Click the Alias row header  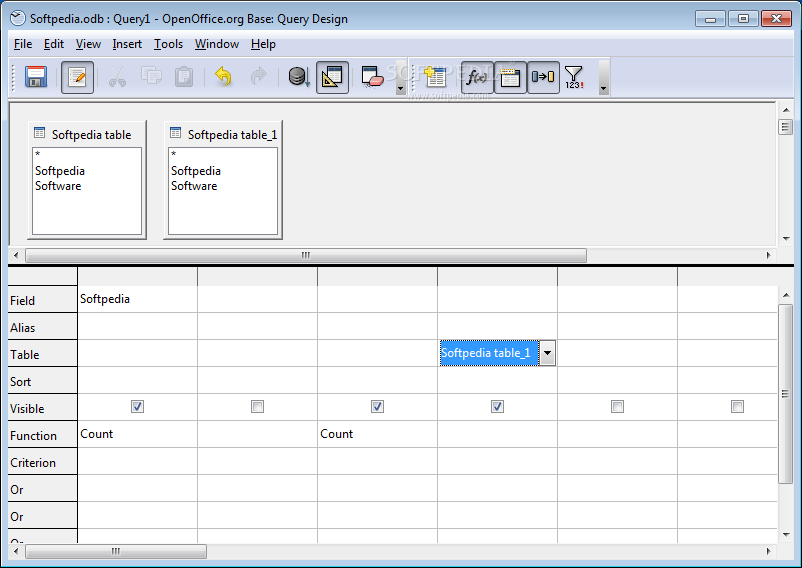(x=42, y=327)
